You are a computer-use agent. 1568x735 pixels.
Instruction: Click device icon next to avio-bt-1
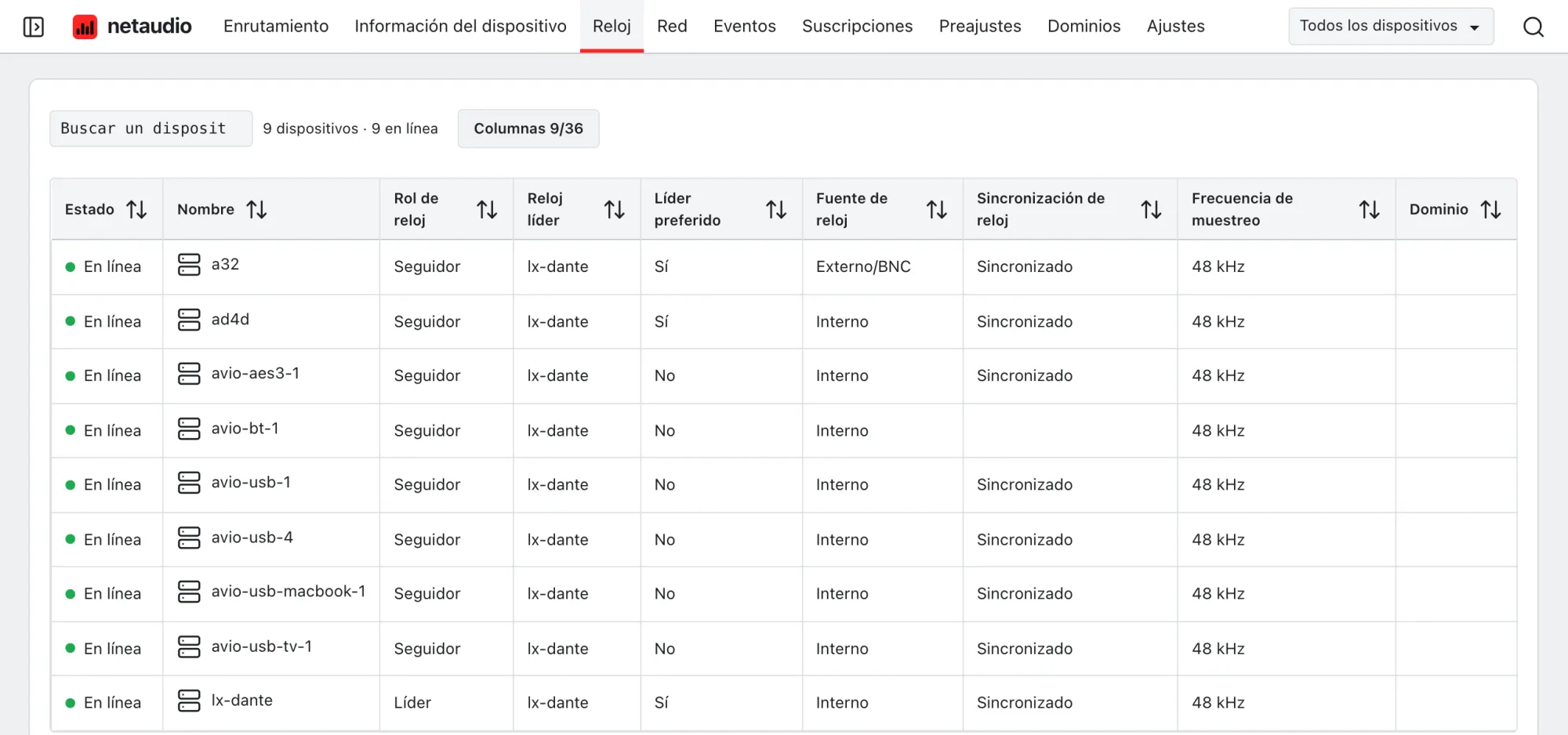pyautogui.click(x=189, y=429)
